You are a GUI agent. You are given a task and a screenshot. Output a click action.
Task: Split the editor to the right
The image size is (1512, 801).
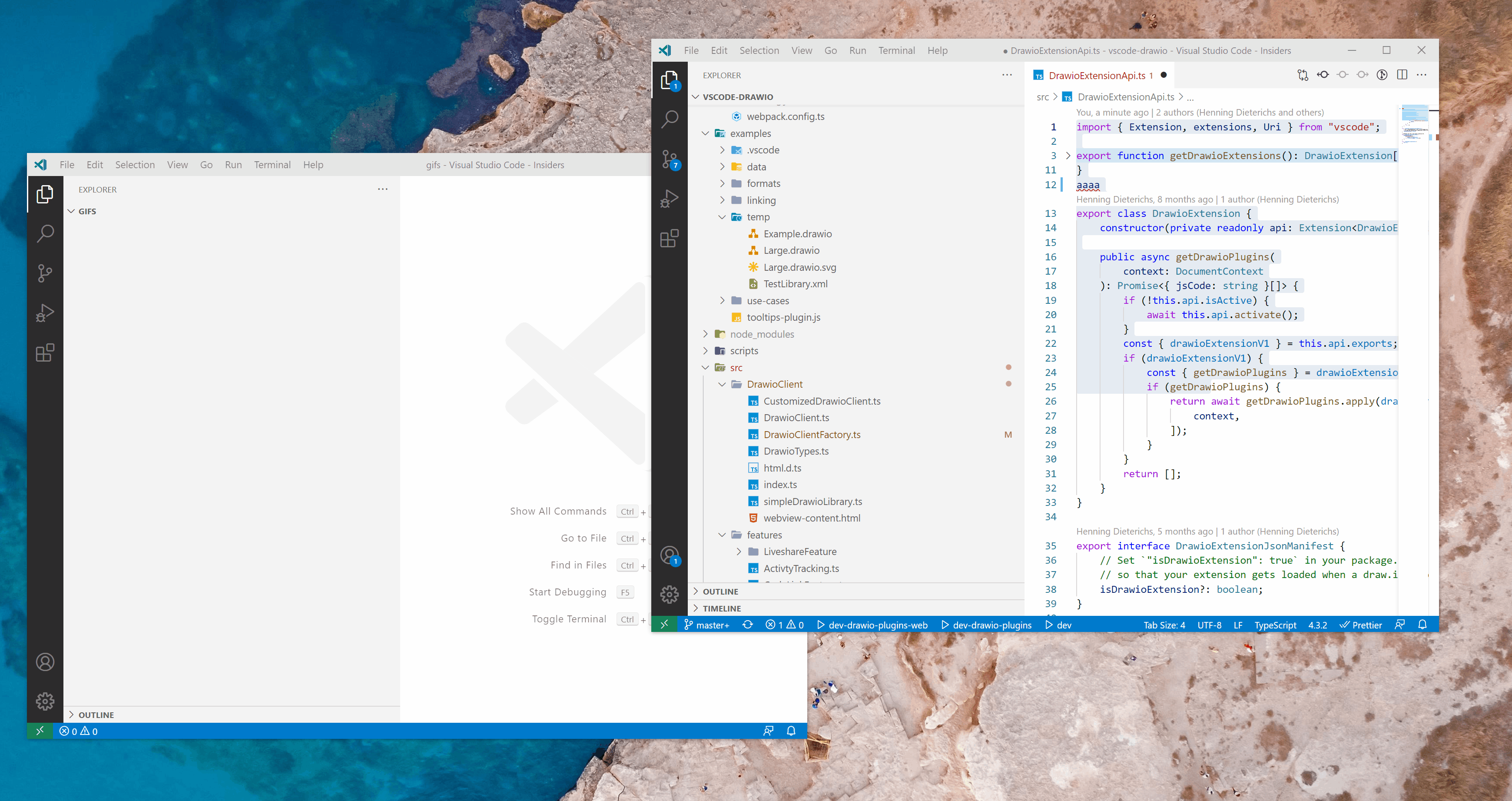point(1402,75)
